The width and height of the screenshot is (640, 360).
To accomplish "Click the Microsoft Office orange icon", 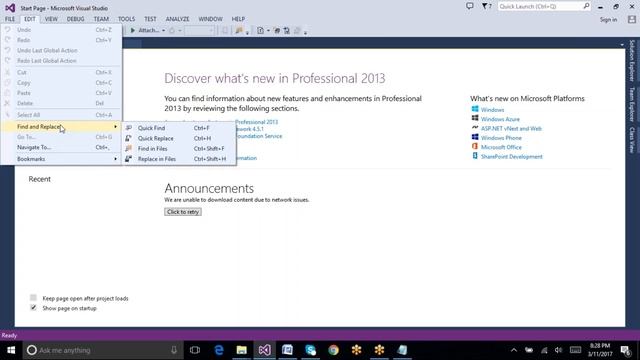I will [475, 146].
